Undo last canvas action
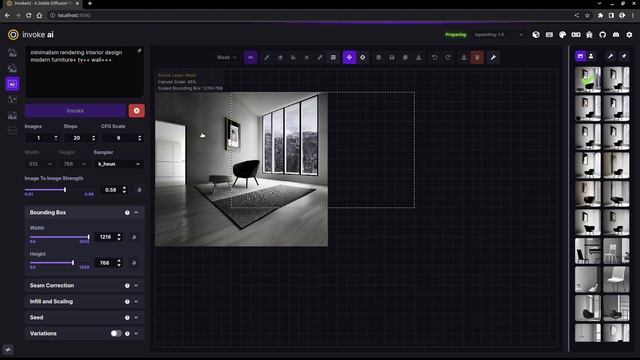 [x=434, y=58]
